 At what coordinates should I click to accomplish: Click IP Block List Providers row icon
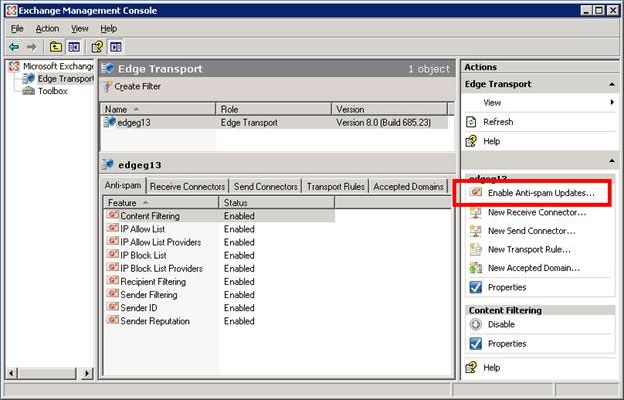[x=113, y=268]
